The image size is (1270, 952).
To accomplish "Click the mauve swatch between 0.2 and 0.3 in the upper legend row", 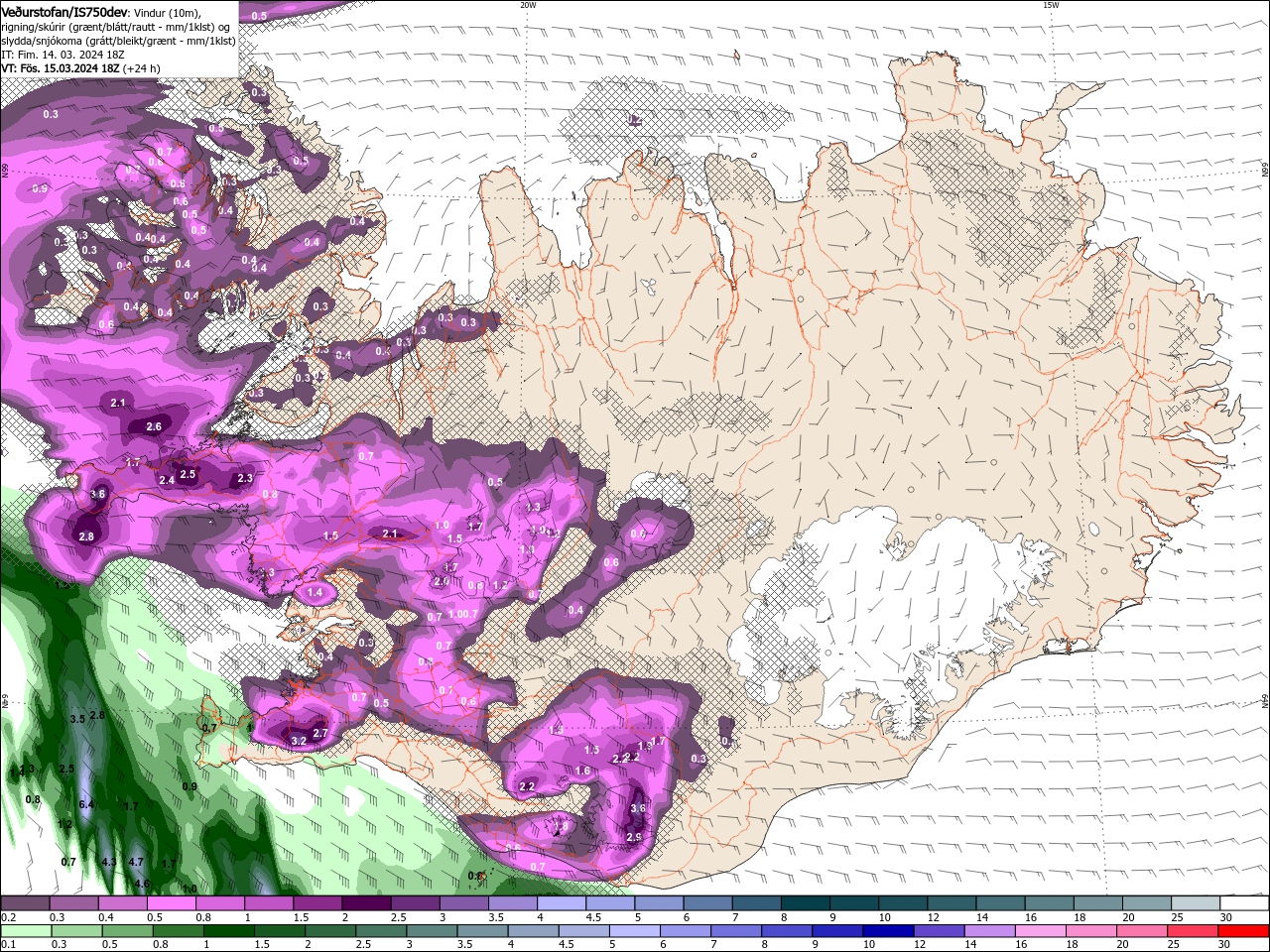I will (x=25, y=904).
